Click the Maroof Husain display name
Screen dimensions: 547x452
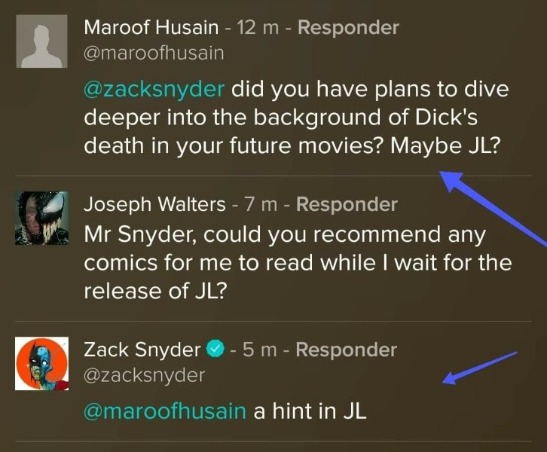point(151,27)
